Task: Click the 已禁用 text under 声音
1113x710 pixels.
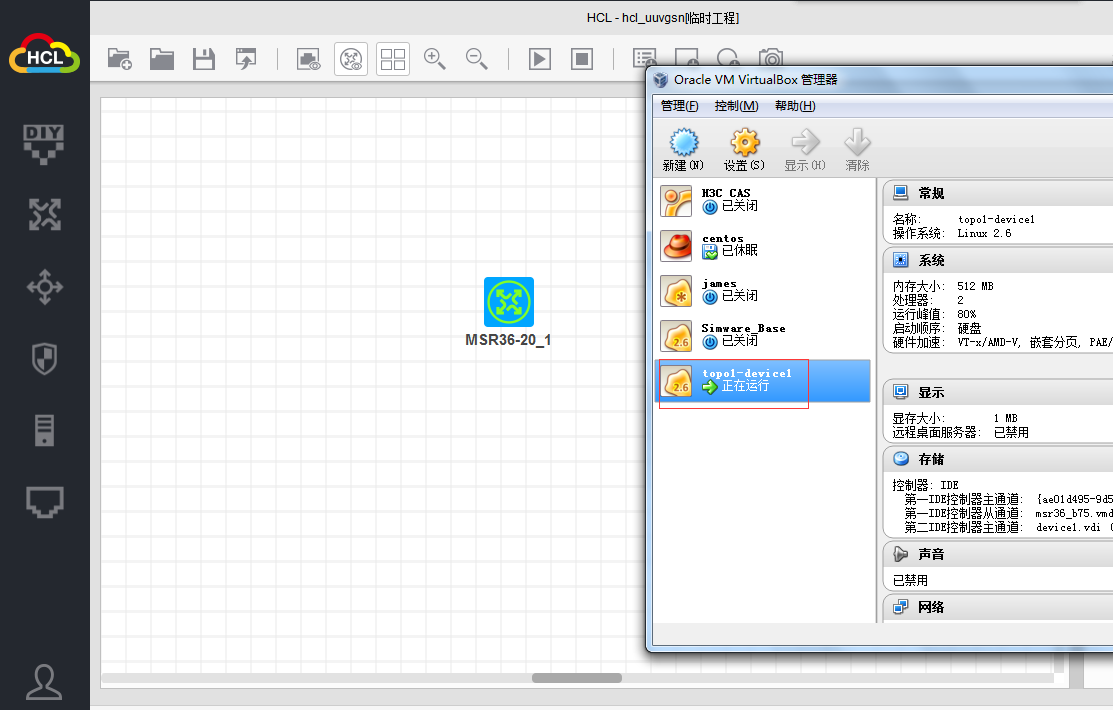Action: (910, 580)
